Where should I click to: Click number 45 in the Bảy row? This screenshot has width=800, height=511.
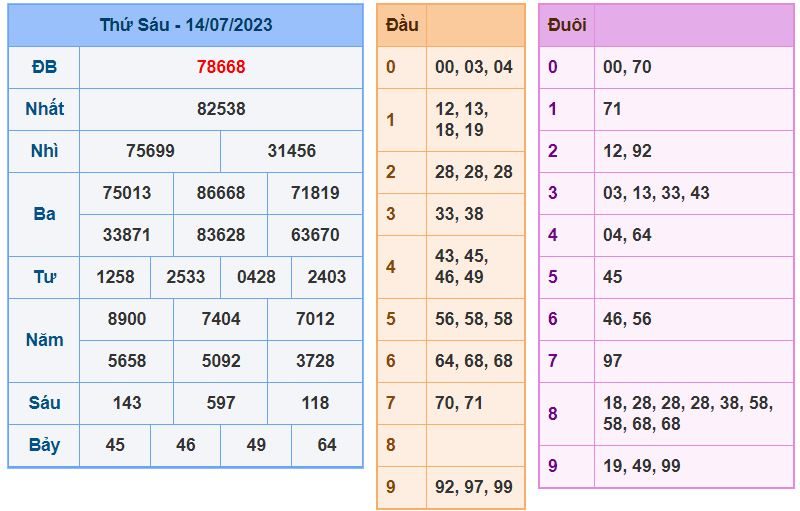[115, 445]
